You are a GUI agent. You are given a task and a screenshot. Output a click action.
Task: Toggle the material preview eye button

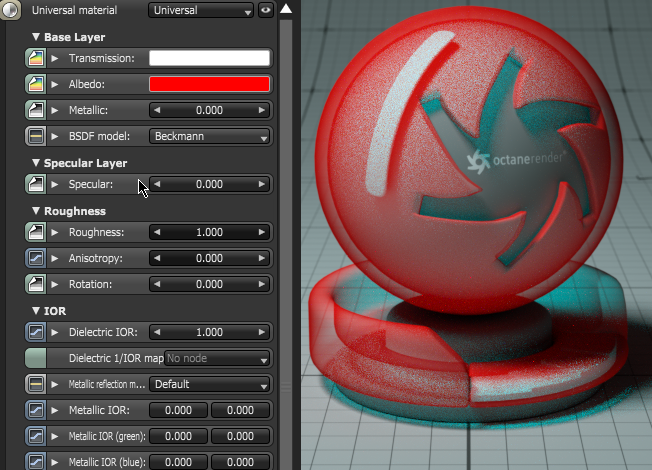266,10
